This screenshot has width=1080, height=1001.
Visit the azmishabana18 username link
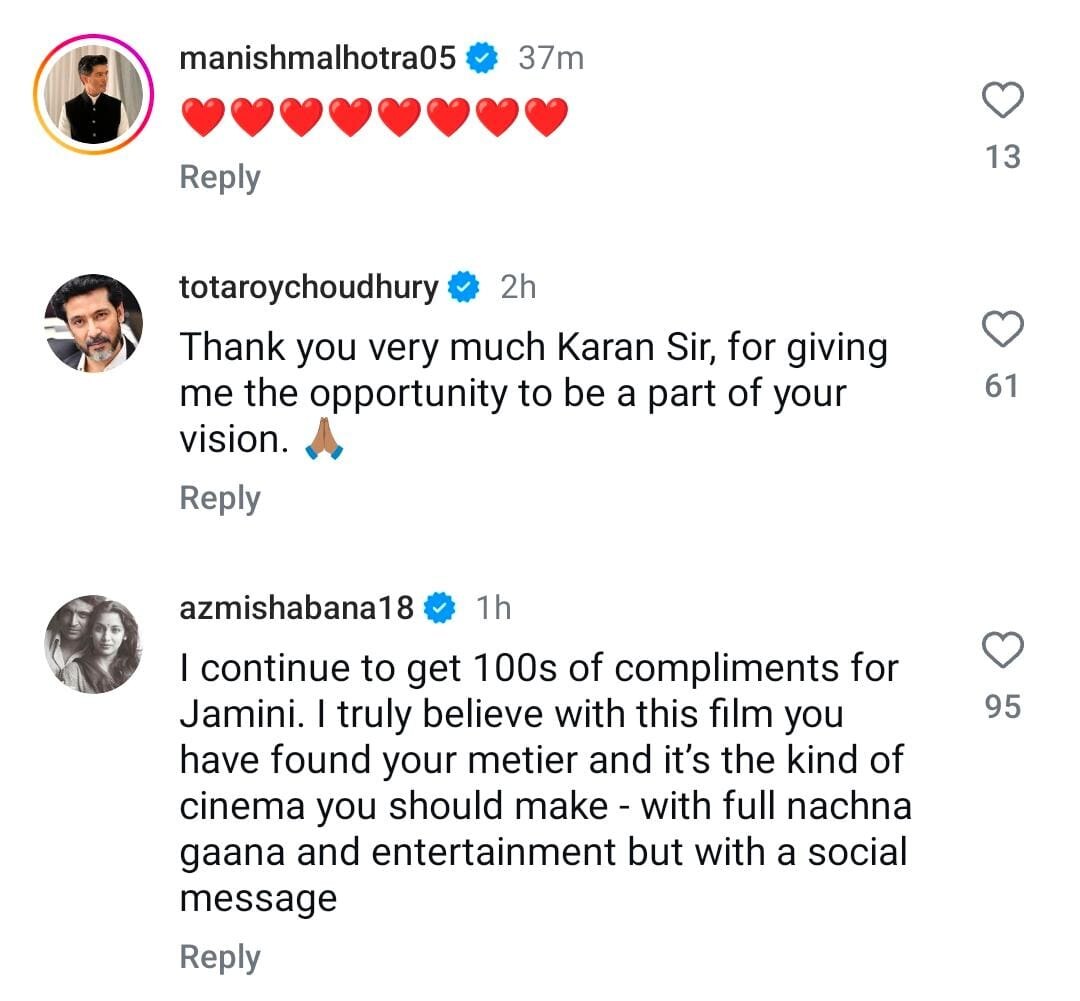(x=297, y=608)
